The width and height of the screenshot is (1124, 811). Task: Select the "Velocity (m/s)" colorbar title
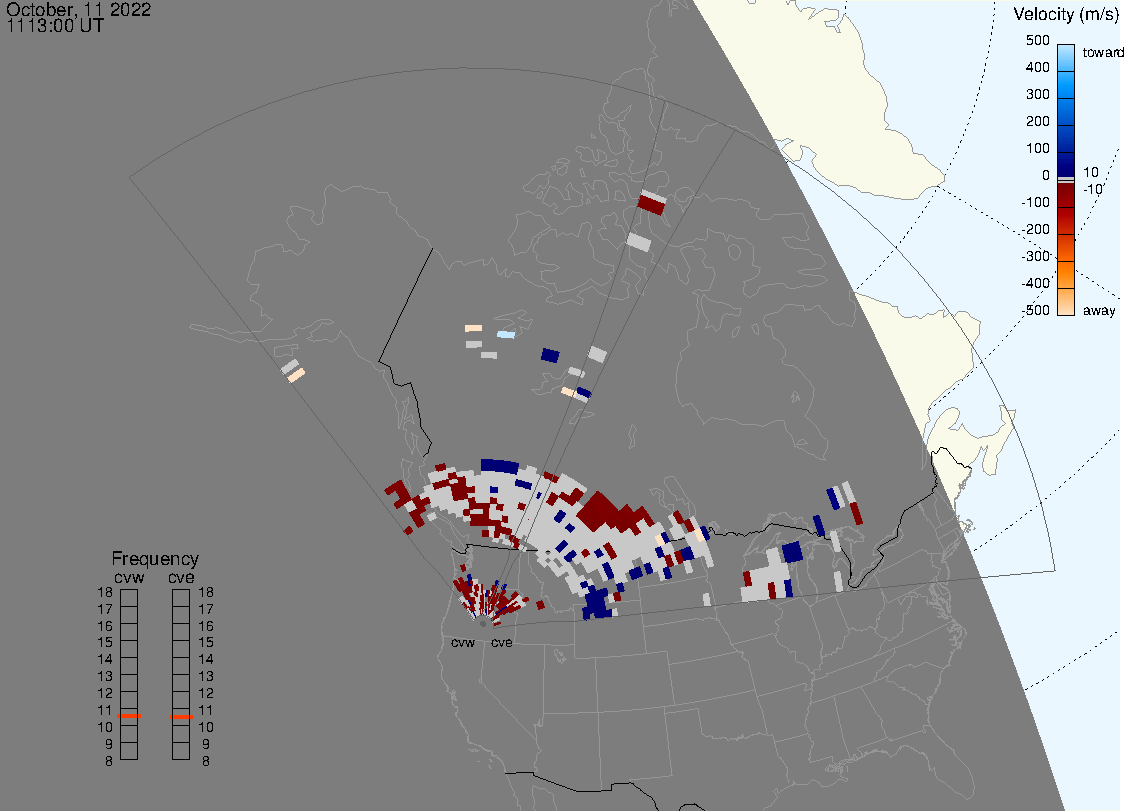[1066, 14]
